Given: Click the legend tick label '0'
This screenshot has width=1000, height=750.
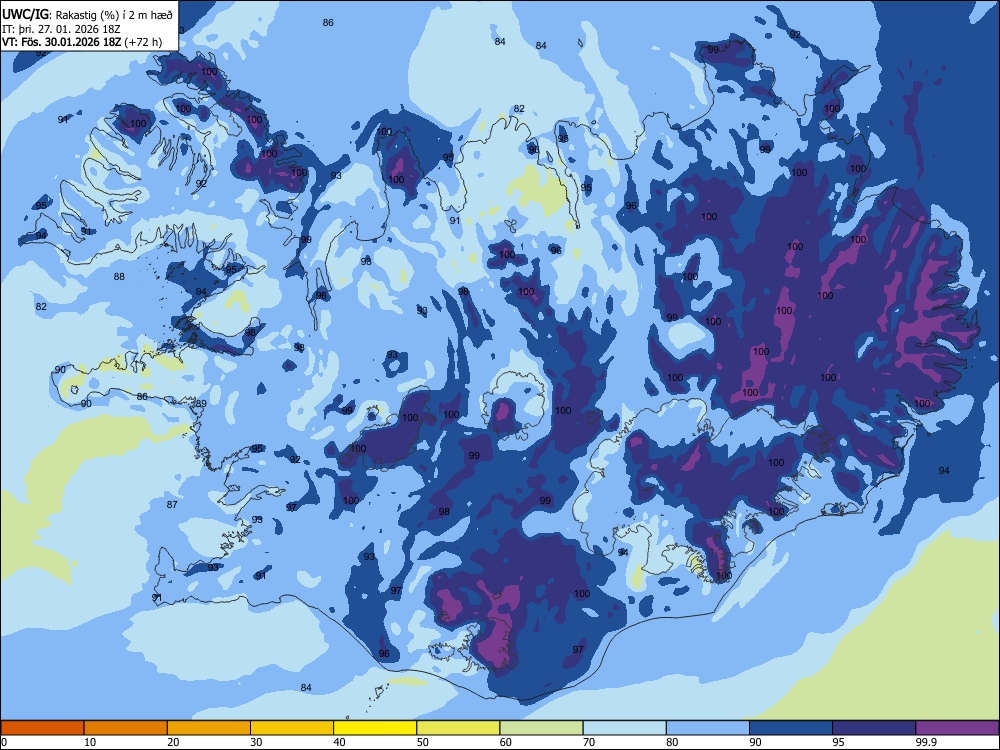Looking at the screenshot, I should pos(4,742).
